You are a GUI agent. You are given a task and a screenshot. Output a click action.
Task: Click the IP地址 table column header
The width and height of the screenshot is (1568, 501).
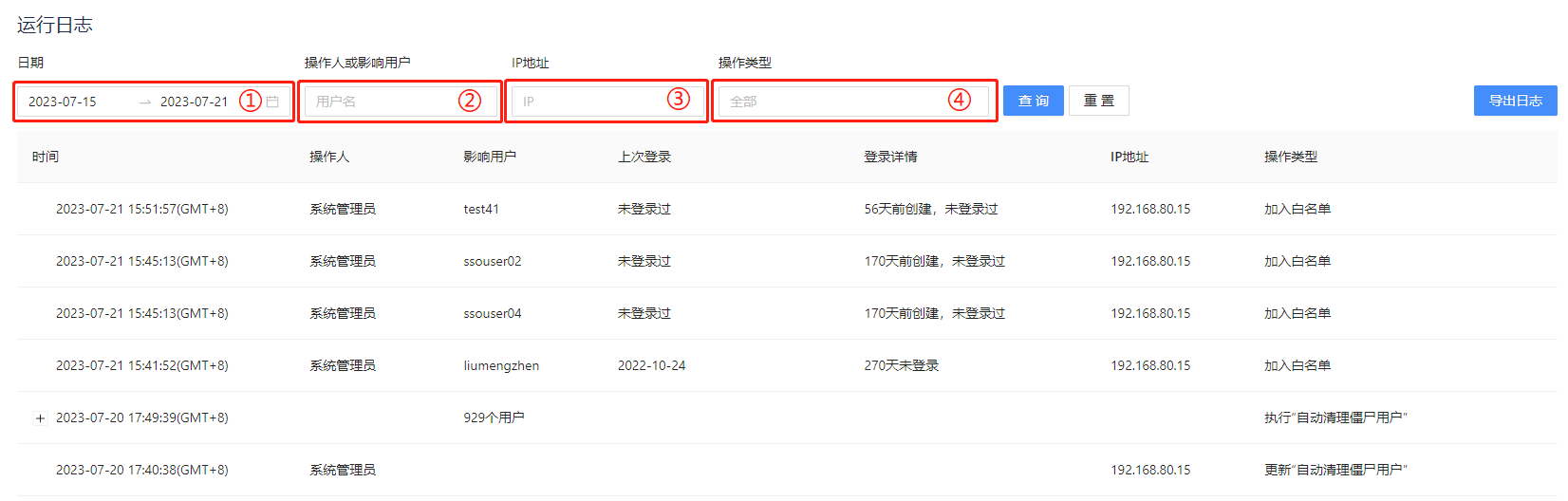(x=1129, y=157)
